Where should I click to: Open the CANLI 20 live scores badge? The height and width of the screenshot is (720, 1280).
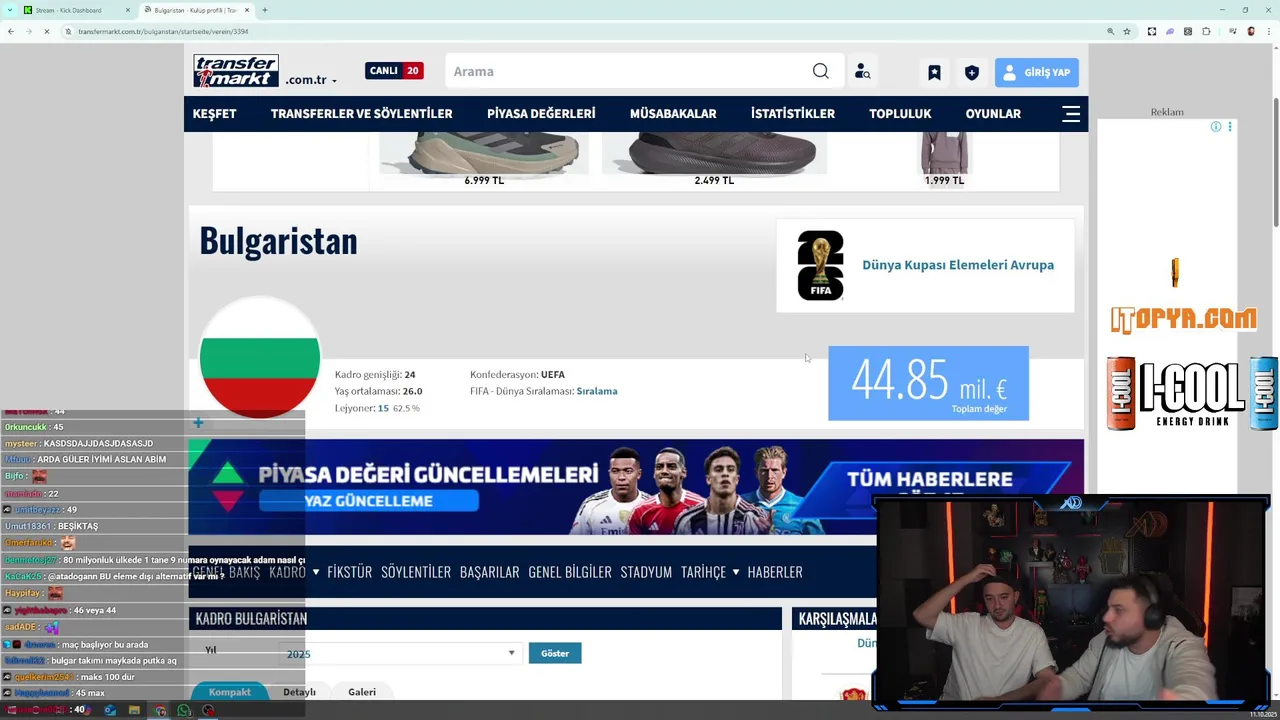(393, 71)
